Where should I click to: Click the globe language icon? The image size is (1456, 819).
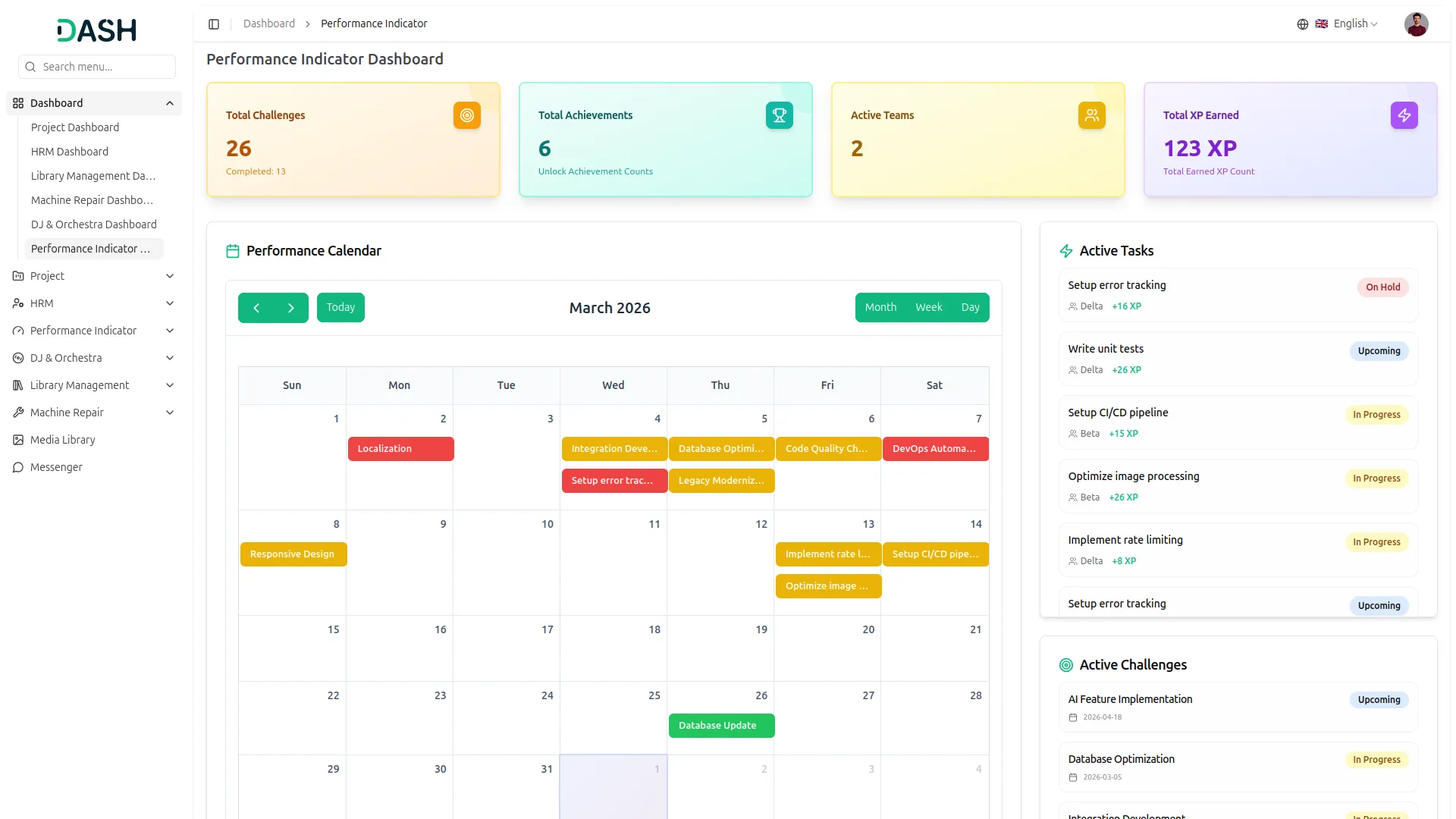point(1302,24)
